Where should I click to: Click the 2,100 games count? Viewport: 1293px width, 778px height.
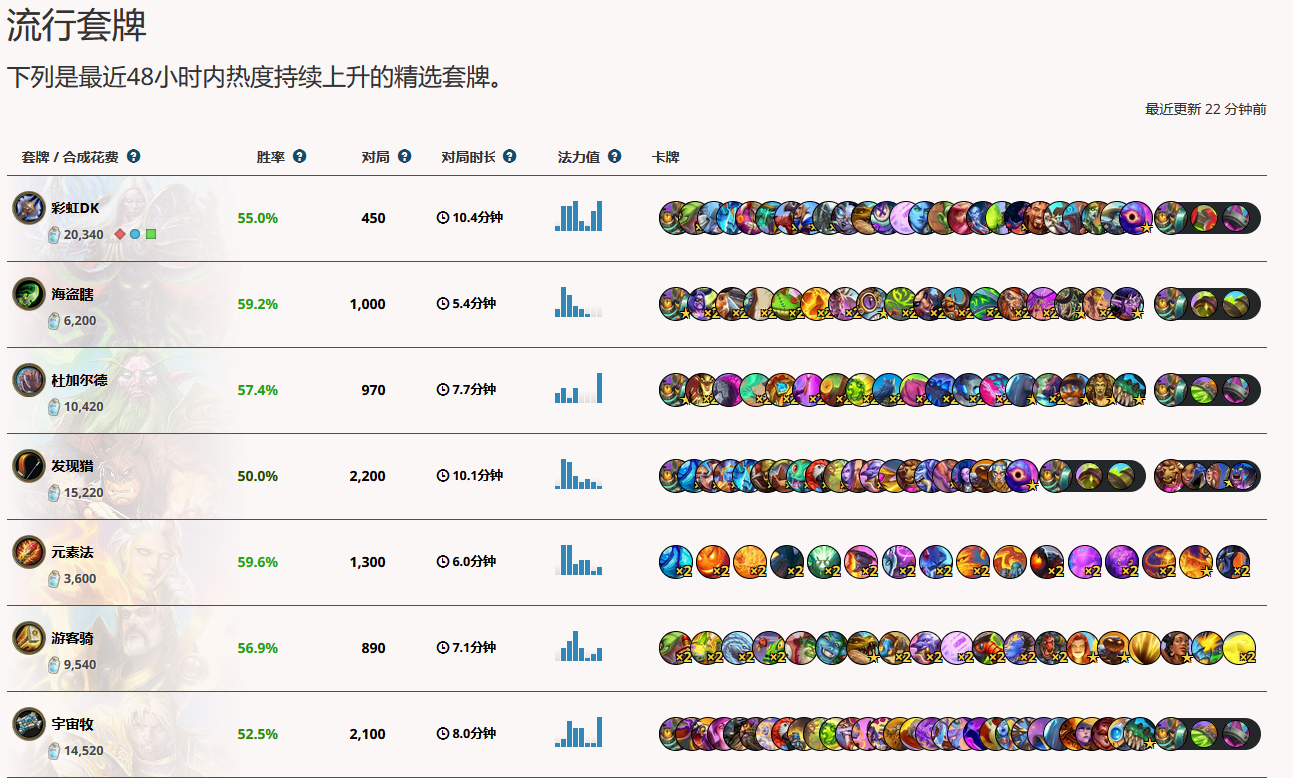point(367,734)
